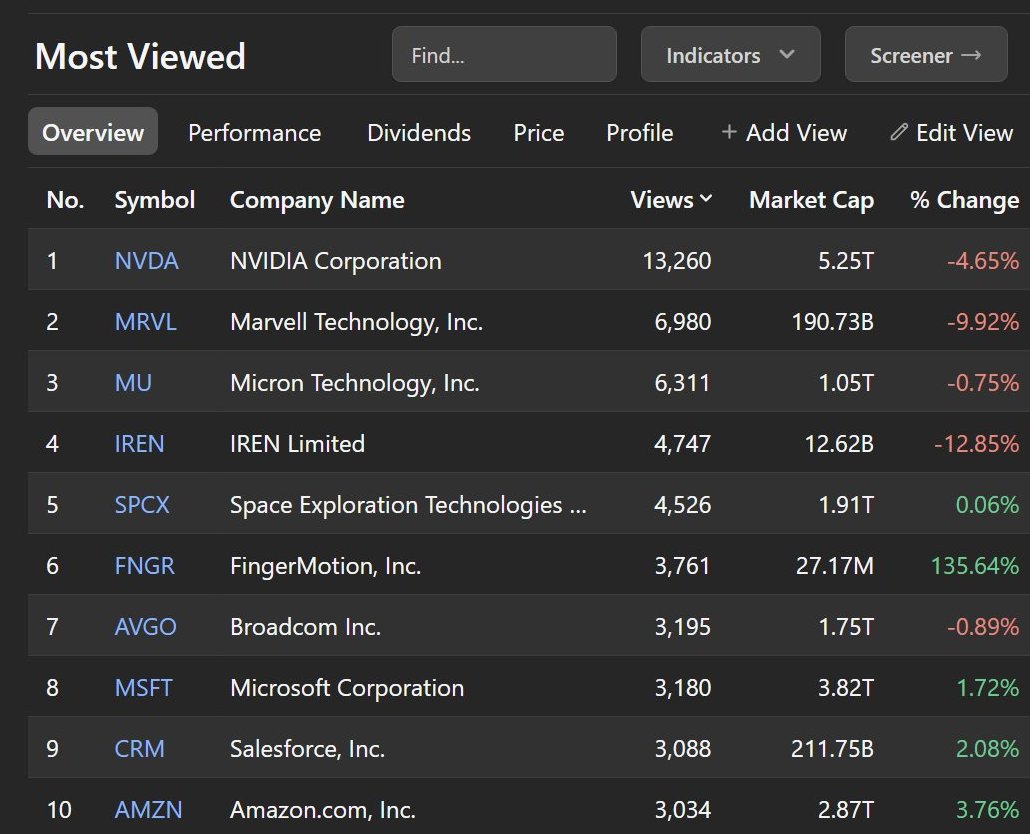The image size is (1030, 834).
Task: Click the Find search field
Action: (x=504, y=55)
